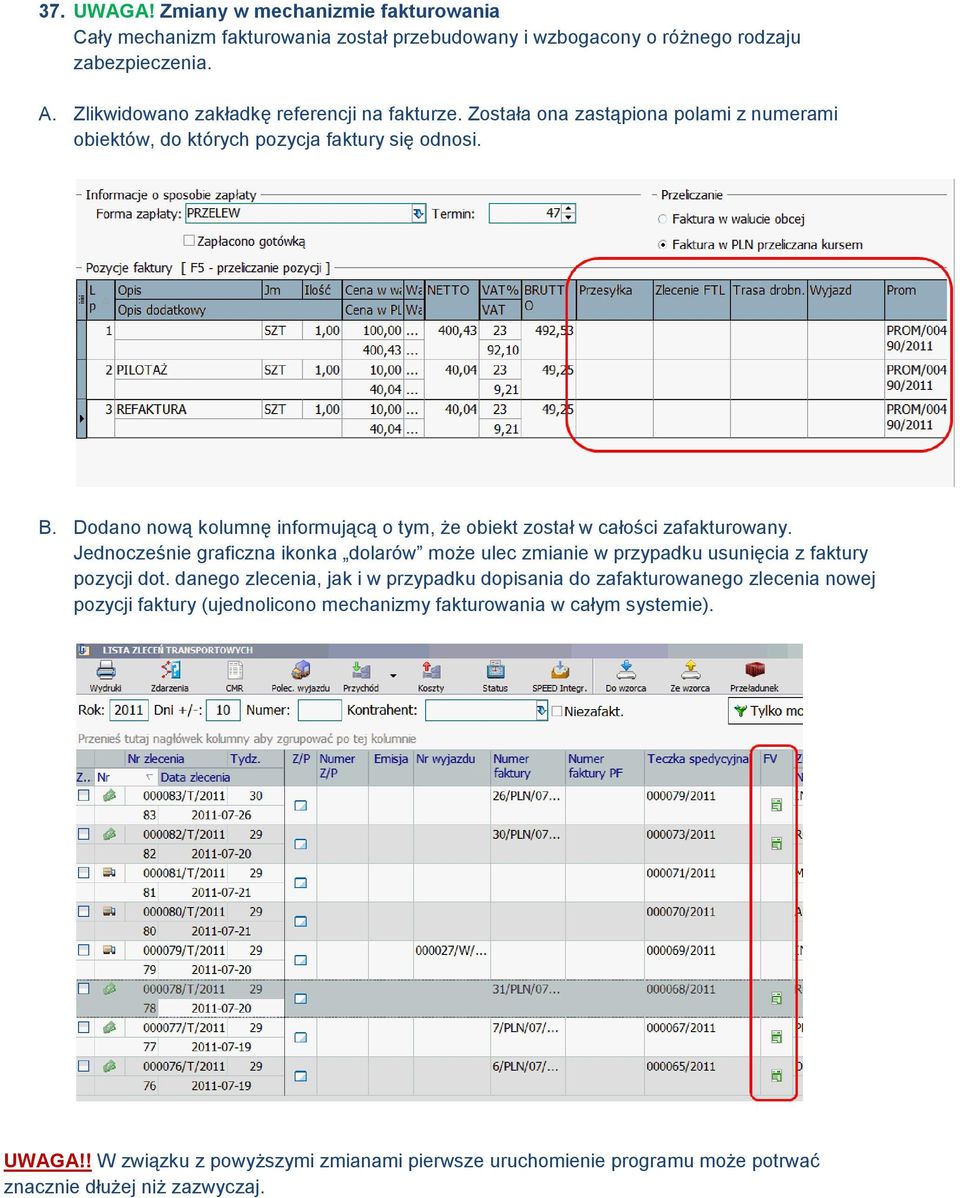Click the Koszty toolbar icon
Viewport: 960px width, 1198px height.
click(431, 671)
